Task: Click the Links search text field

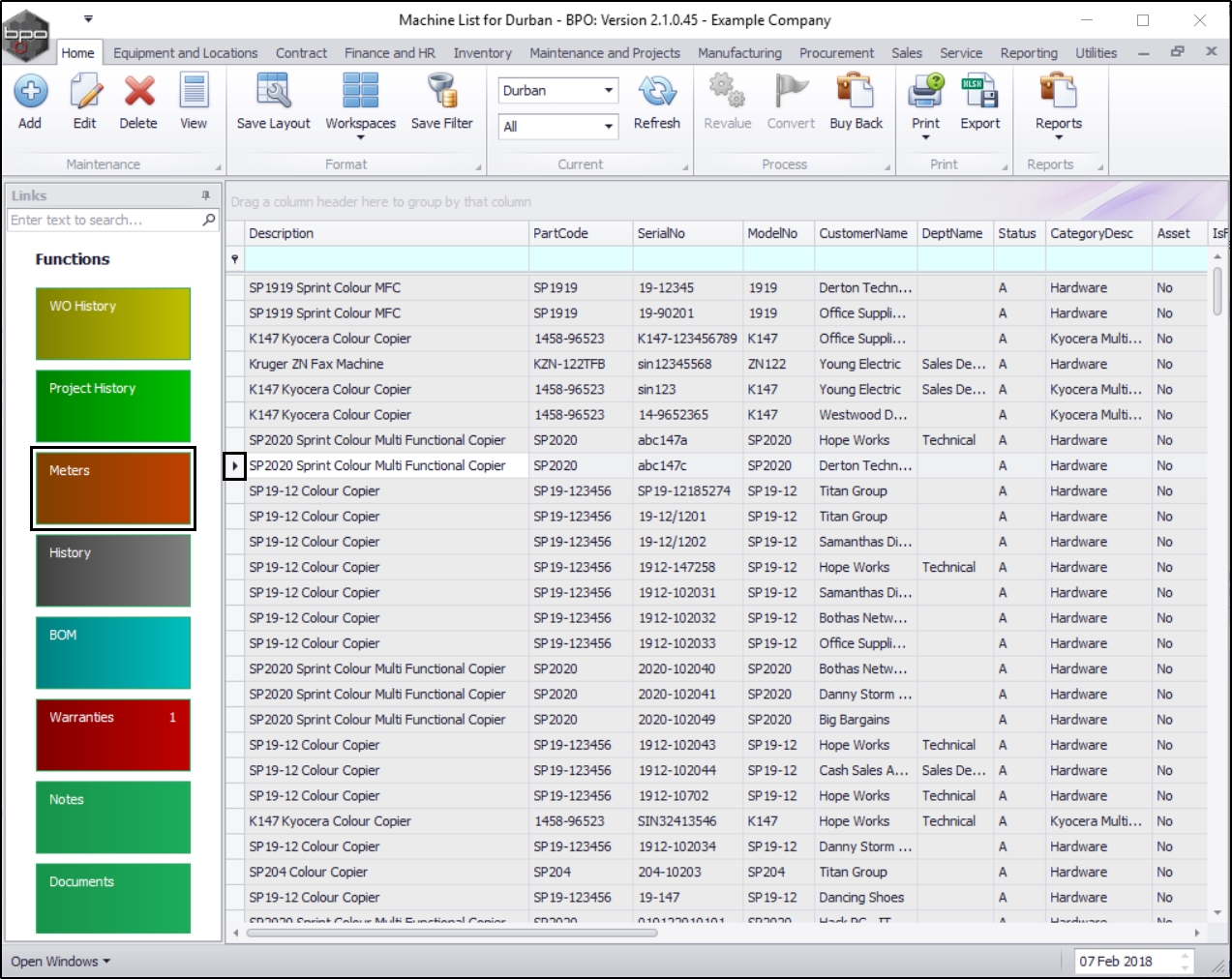Action: pos(104,221)
